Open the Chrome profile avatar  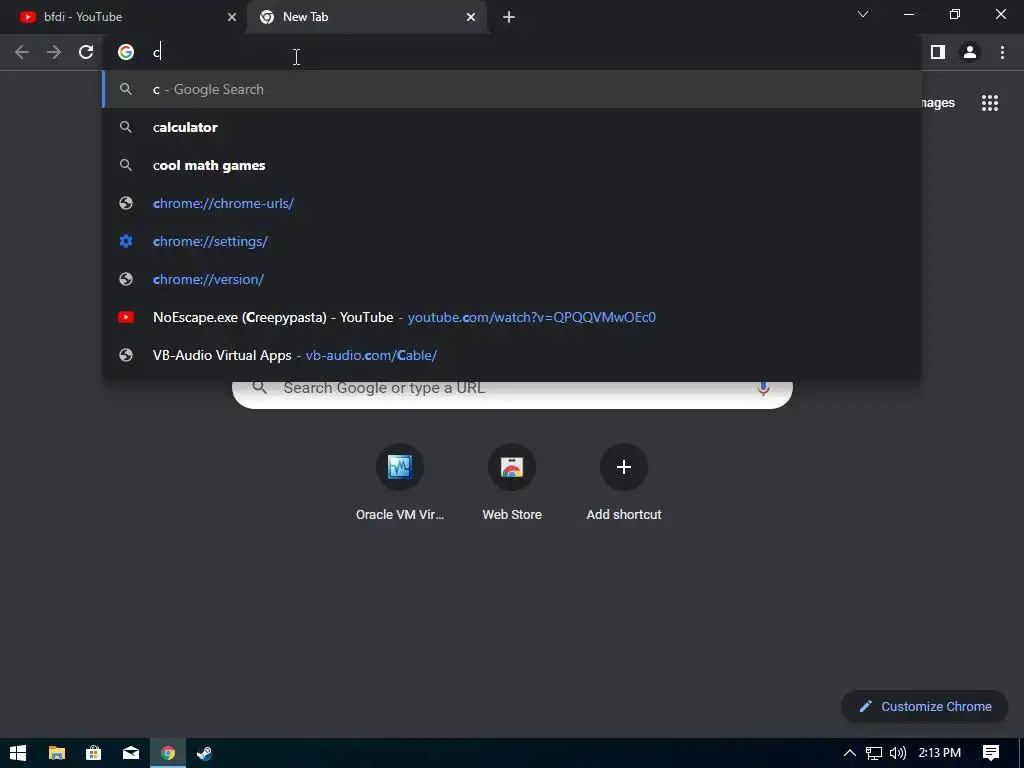coord(970,52)
